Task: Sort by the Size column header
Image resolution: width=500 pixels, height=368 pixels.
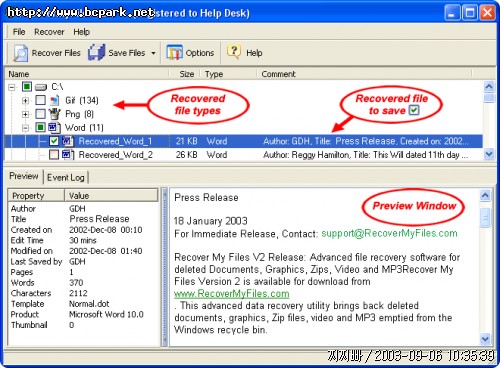Action: [x=185, y=74]
